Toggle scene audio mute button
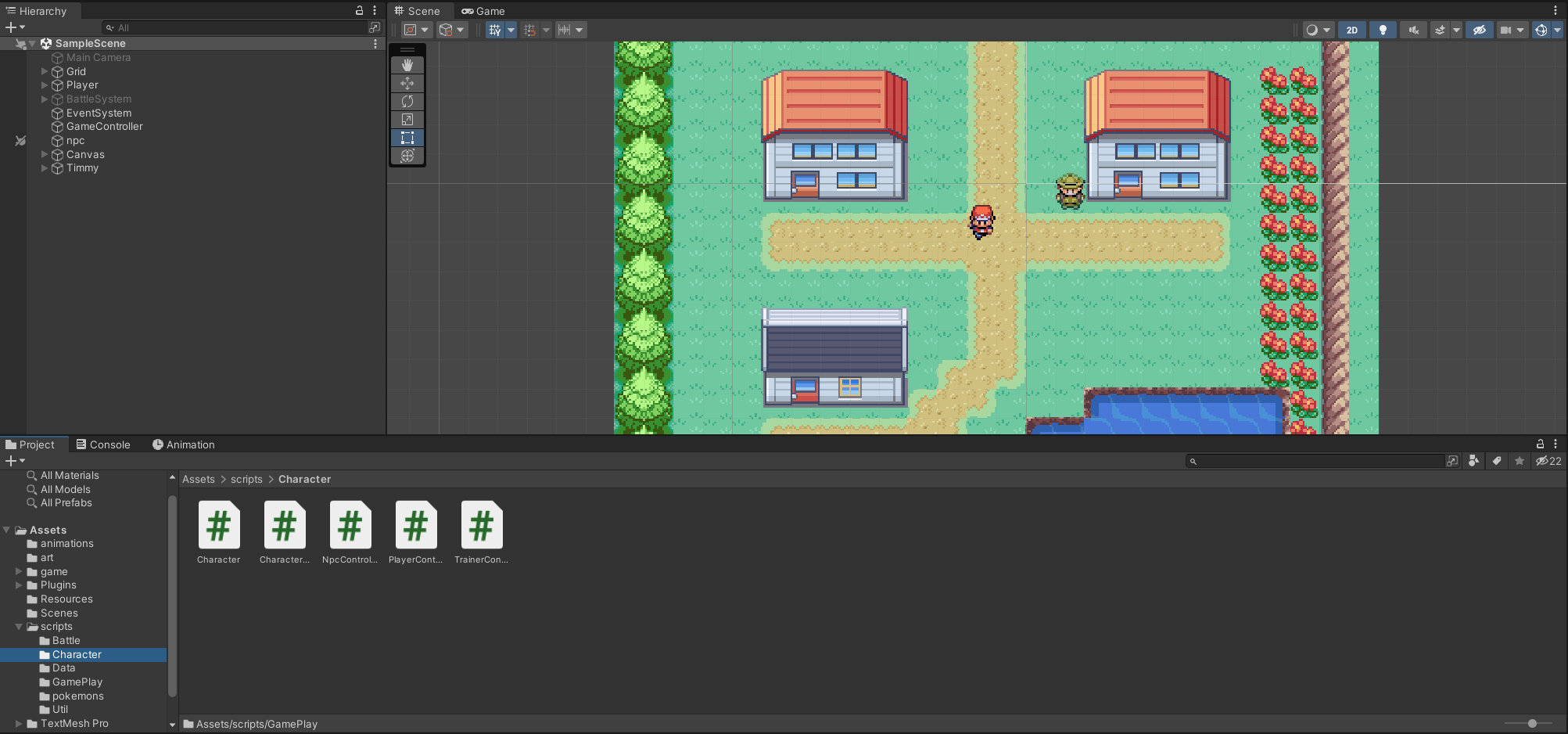 [1414, 30]
